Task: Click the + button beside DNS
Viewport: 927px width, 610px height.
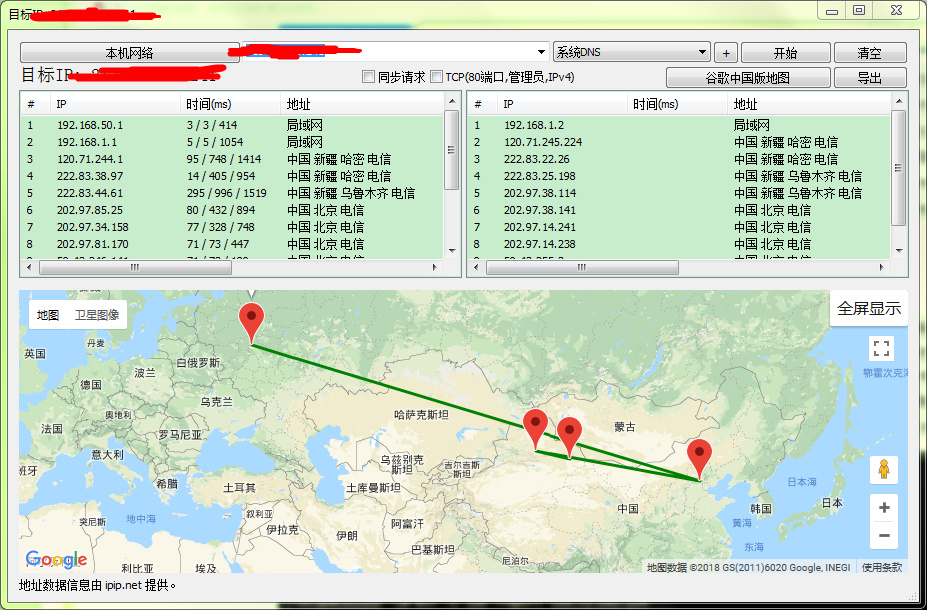Action: click(726, 53)
